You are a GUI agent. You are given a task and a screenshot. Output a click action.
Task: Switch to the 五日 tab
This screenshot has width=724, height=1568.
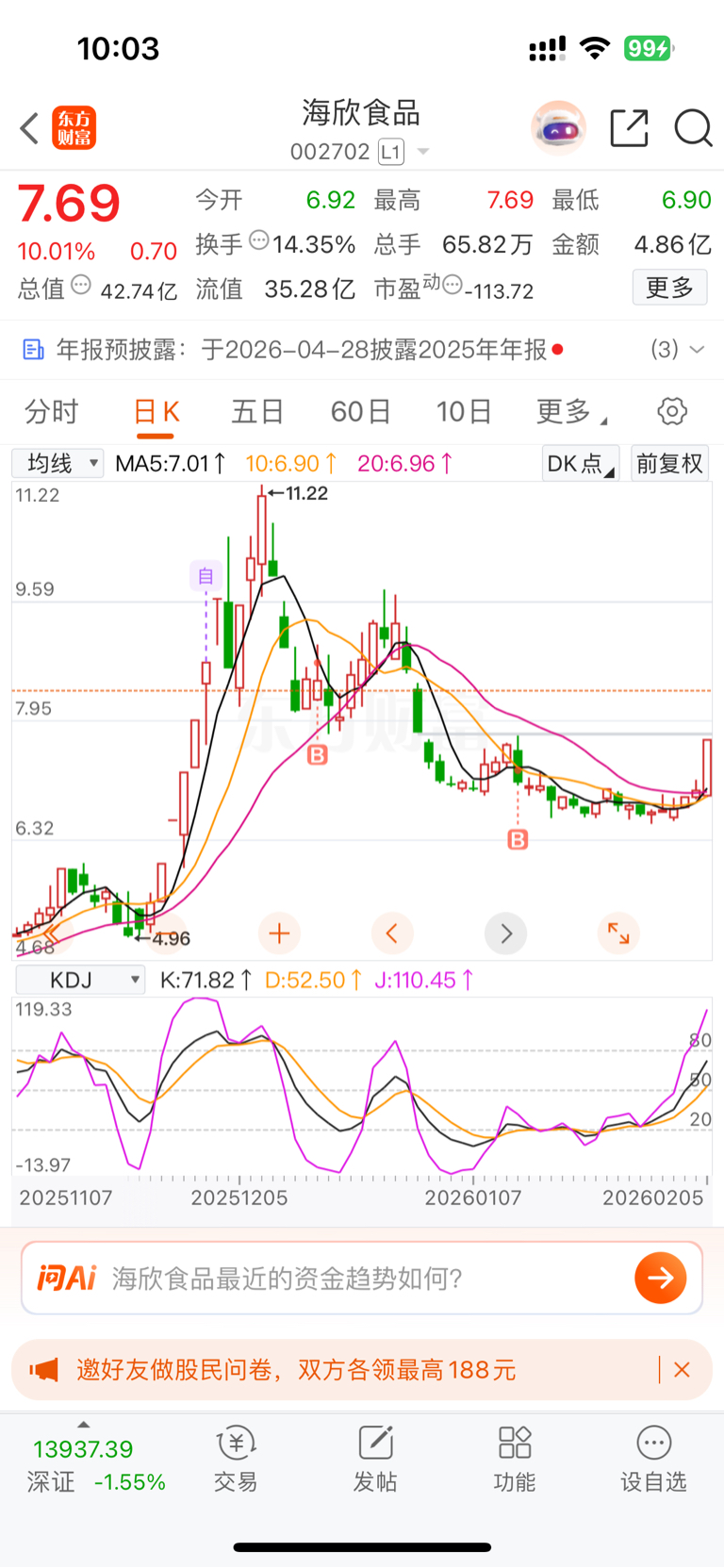click(x=257, y=412)
